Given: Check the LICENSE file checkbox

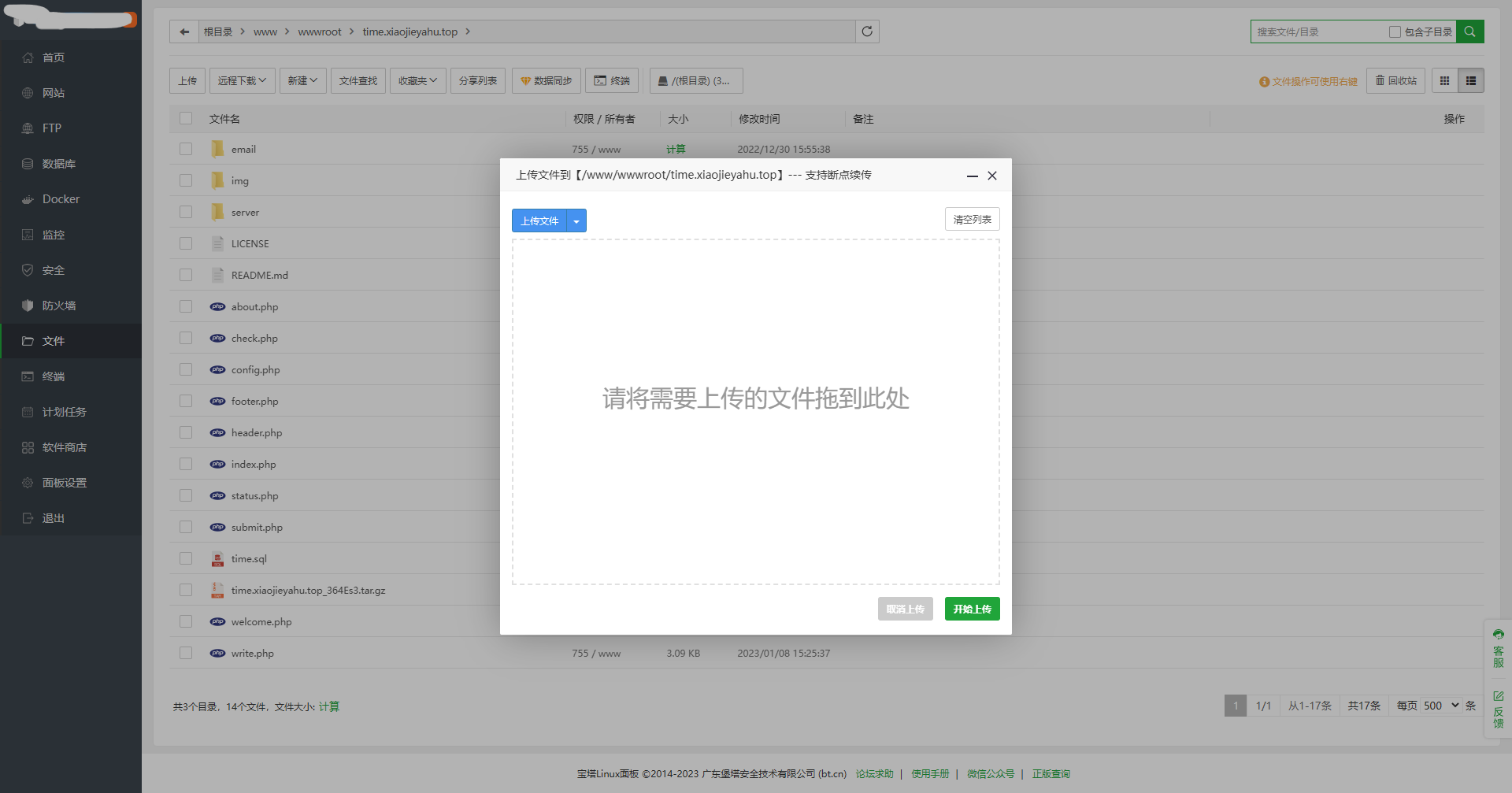Looking at the screenshot, I should pyautogui.click(x=186, y=243).
